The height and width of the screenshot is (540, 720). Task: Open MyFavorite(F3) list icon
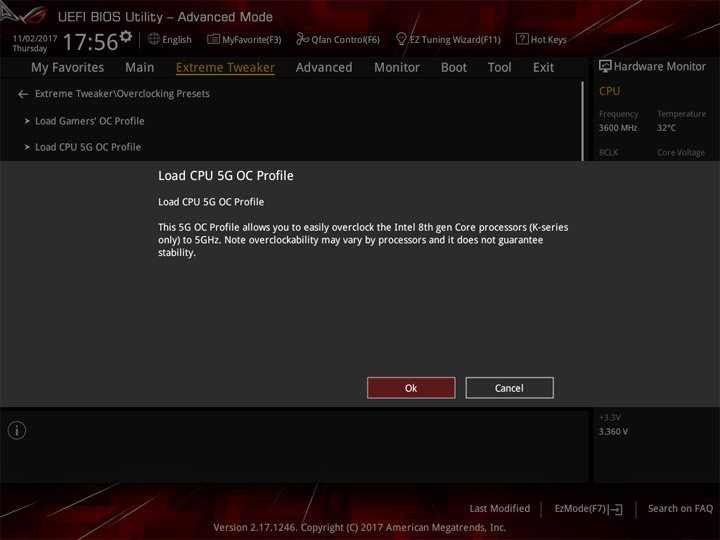point(214,39)
